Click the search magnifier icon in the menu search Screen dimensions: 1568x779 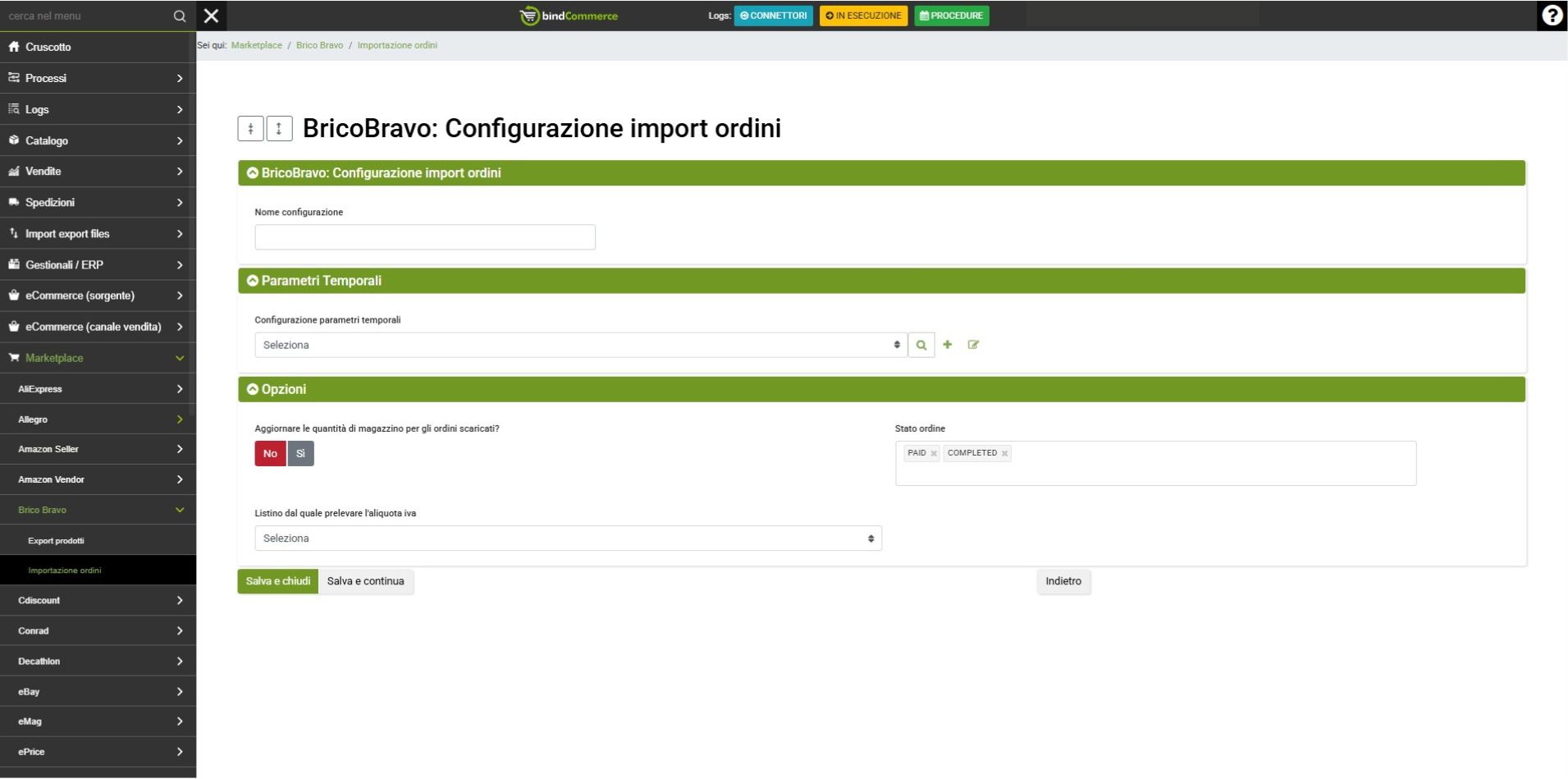pyautogui.click(x=179, y=16)
